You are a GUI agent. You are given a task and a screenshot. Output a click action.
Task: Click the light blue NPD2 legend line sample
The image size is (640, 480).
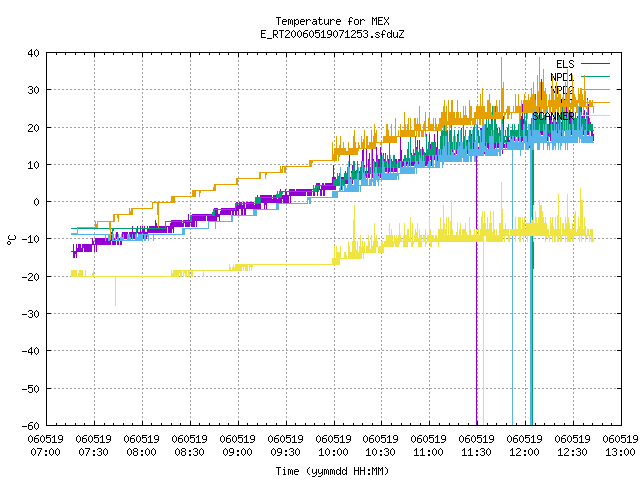[x=595, y=89]
